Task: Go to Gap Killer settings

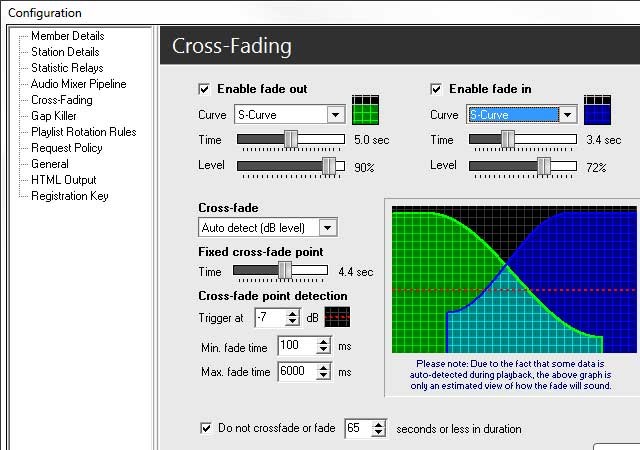Action: pyautogui.click(x=56, y=116)
